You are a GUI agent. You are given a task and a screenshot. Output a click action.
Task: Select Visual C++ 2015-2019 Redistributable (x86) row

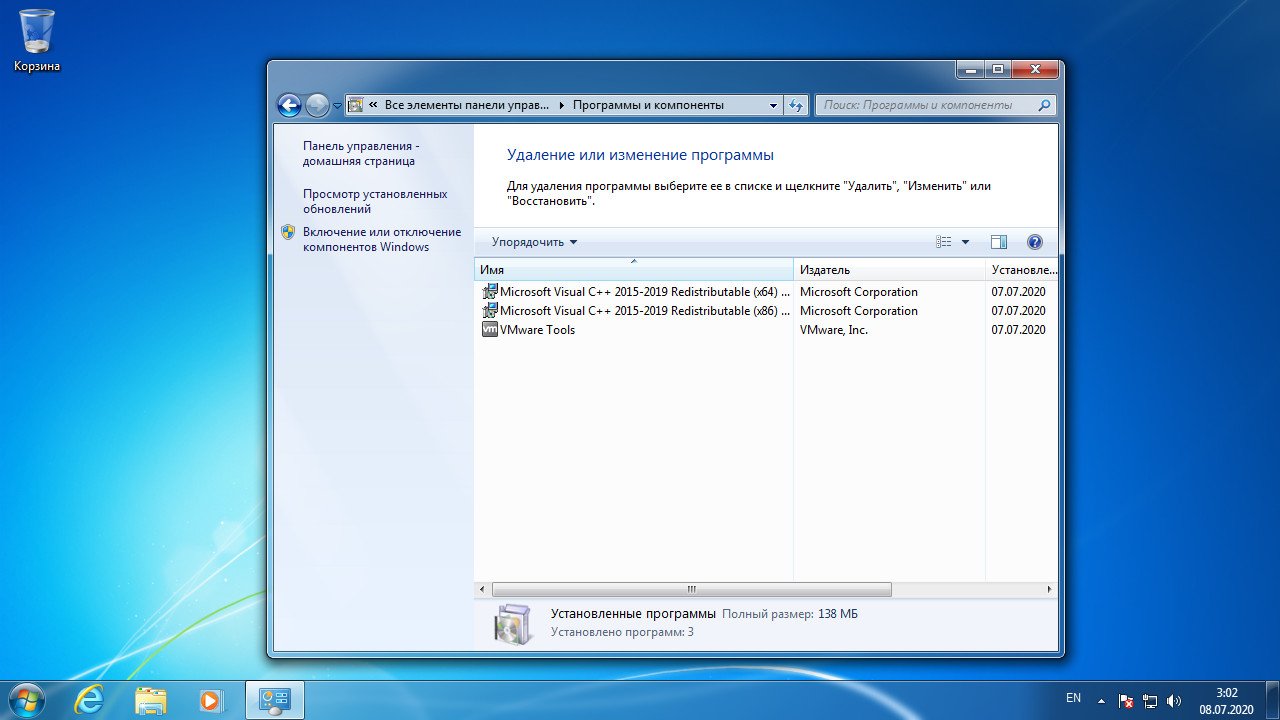(765, 311)
